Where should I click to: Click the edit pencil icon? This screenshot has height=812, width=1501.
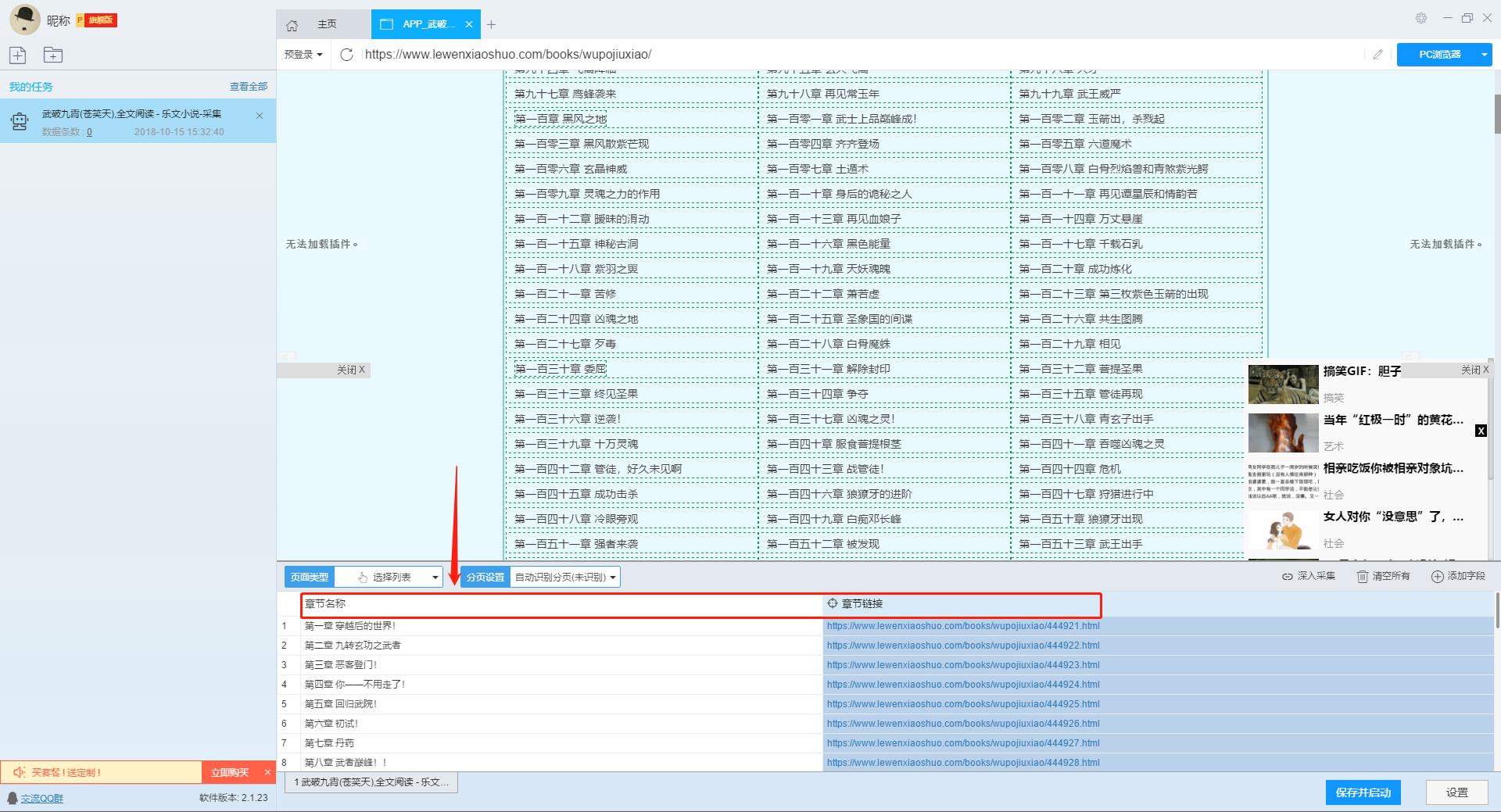[x=1377, y=54]
